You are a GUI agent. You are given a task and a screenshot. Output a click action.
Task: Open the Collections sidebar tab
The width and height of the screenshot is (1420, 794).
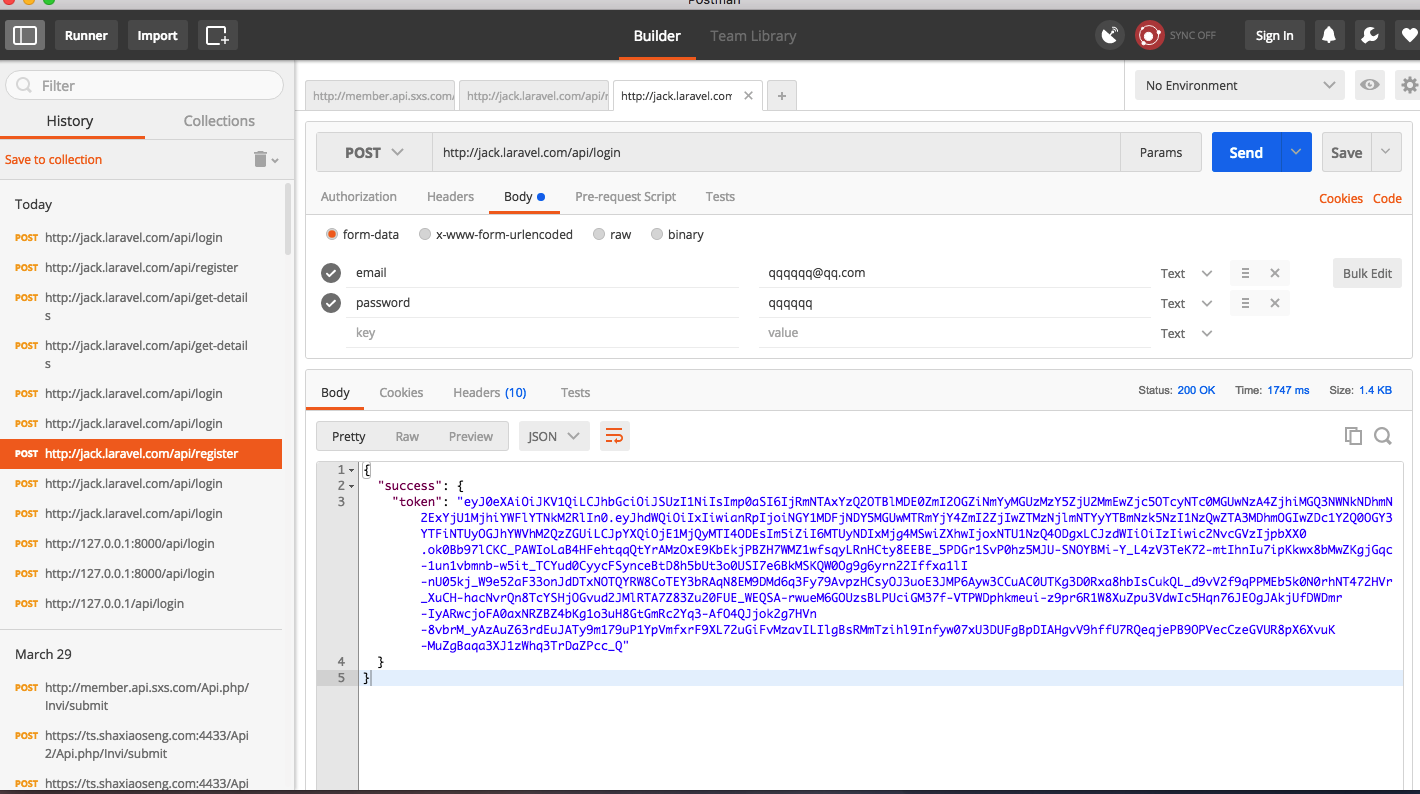tap(219, 121)
